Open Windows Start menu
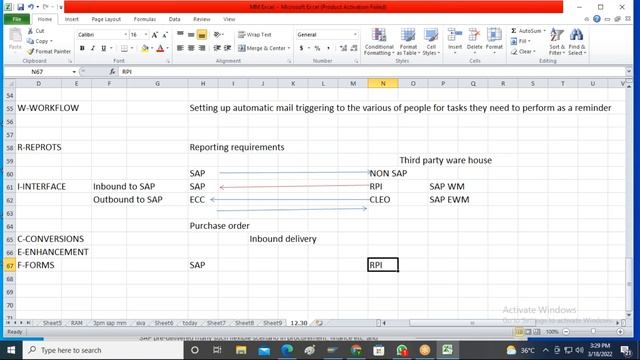The width and height of the screenshot is (640, 360). point(11,350)
